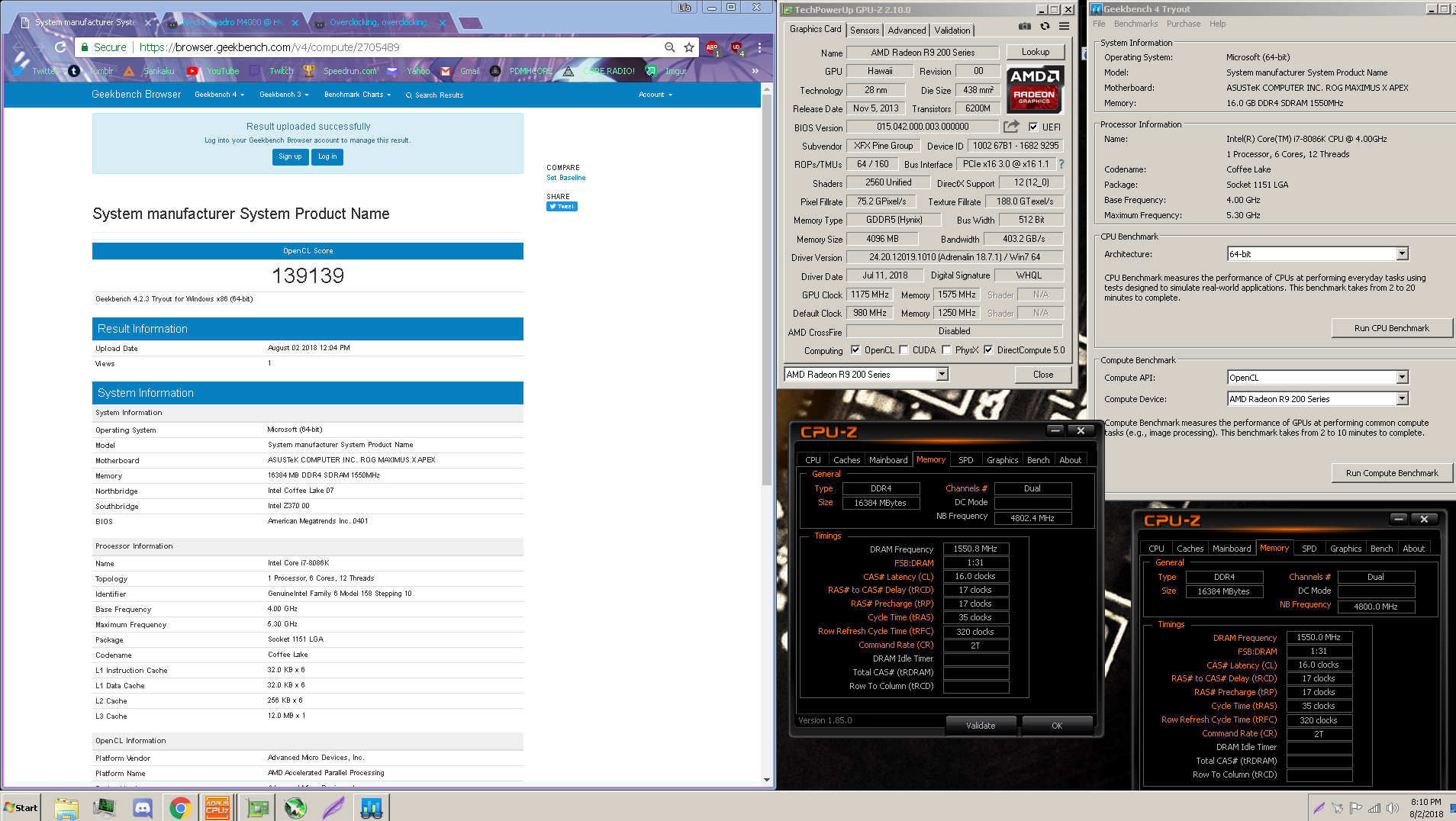Viewport: 1456px width, 821px height.
Task: Click the BIOS export icon in GPU-Z
Action: [x=1011, y=127]
